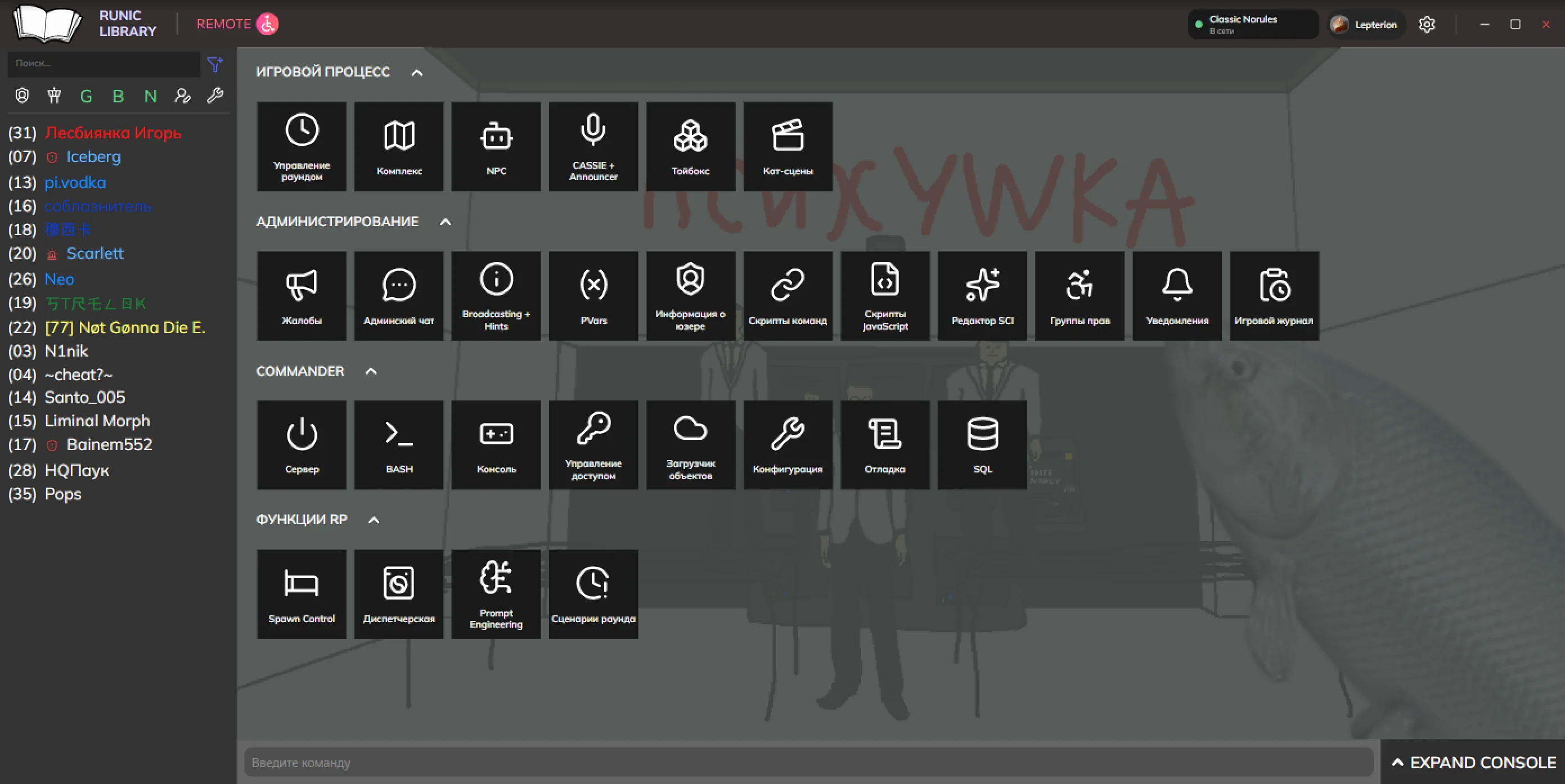Open the Управление раундом tile

coord(302,146)
